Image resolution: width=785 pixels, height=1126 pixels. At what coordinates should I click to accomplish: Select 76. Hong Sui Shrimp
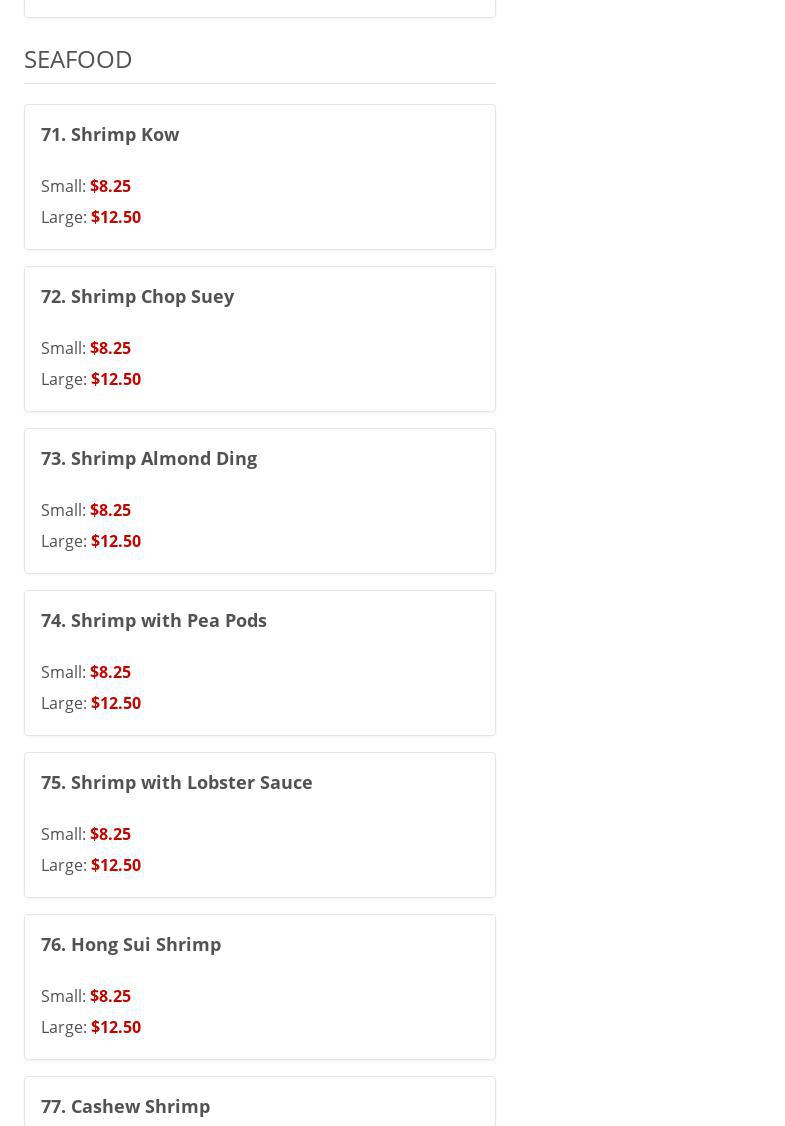(x=131, y=944)
